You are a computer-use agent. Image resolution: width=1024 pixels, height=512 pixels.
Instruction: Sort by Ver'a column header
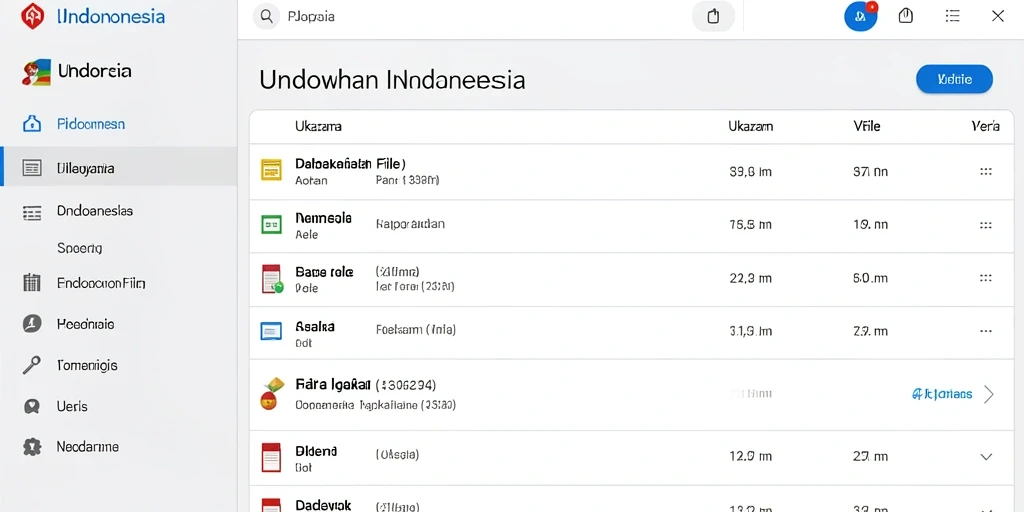[985, 127]
